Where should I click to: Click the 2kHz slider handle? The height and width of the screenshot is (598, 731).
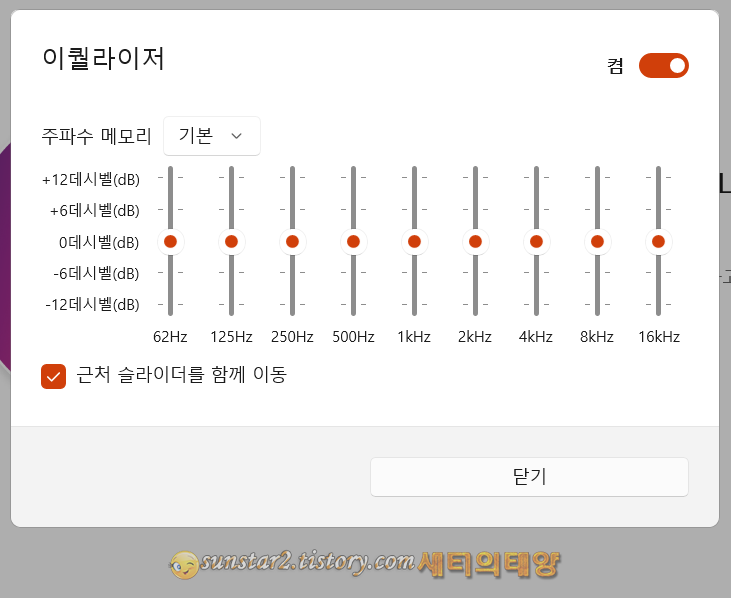point(476,241)
